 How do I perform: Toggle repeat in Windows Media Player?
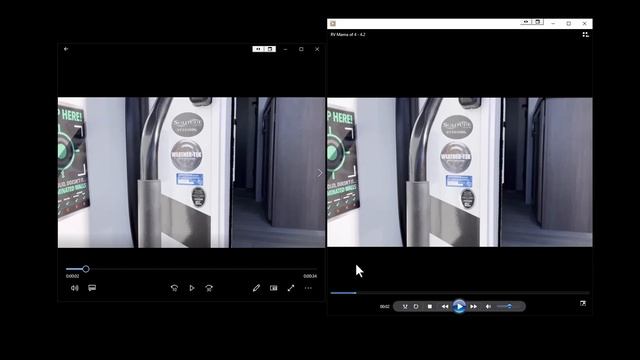pyautogui.click(x=416, y=307)
